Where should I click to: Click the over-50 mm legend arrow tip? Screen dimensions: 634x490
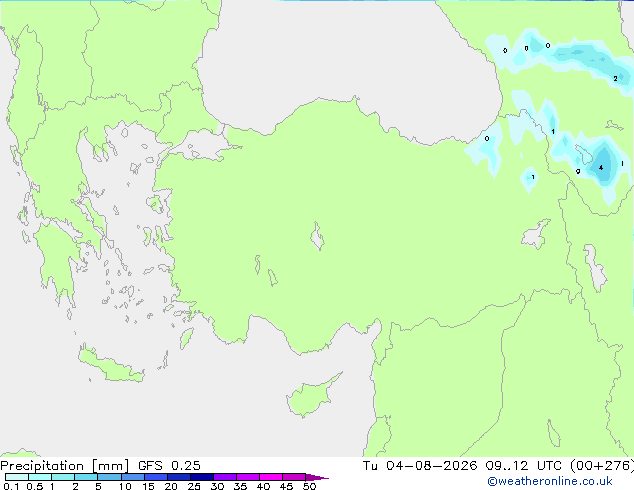317,477
